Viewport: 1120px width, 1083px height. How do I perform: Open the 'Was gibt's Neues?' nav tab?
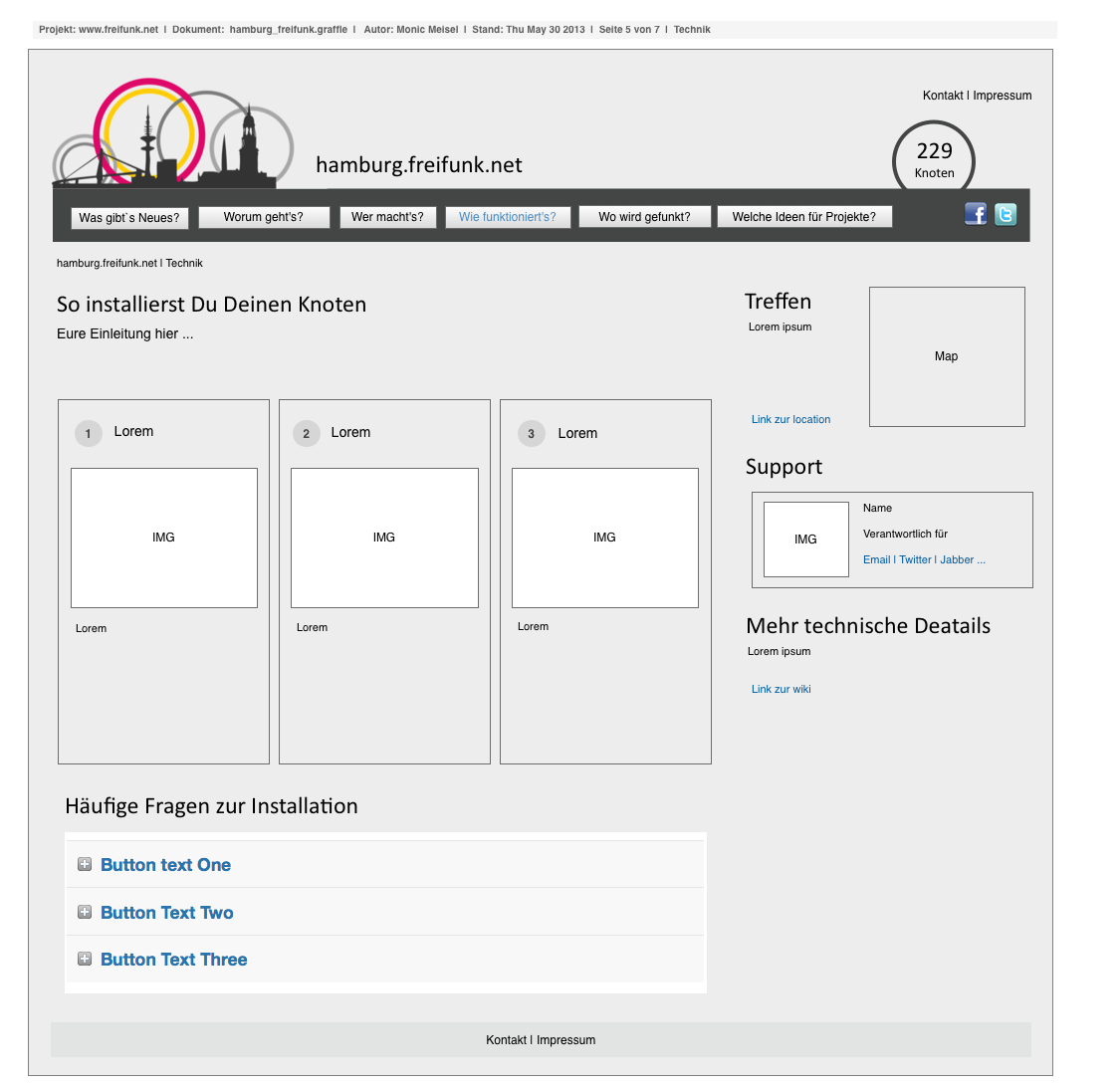tap(129, 218)
